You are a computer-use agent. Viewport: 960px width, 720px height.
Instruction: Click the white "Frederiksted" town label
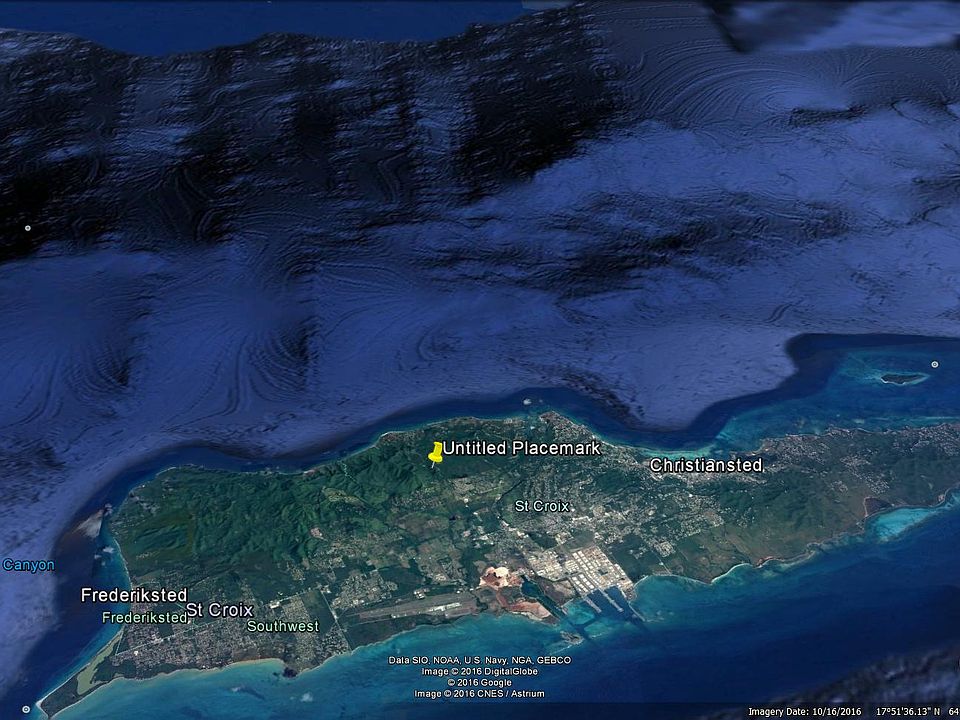click(134, 595)
